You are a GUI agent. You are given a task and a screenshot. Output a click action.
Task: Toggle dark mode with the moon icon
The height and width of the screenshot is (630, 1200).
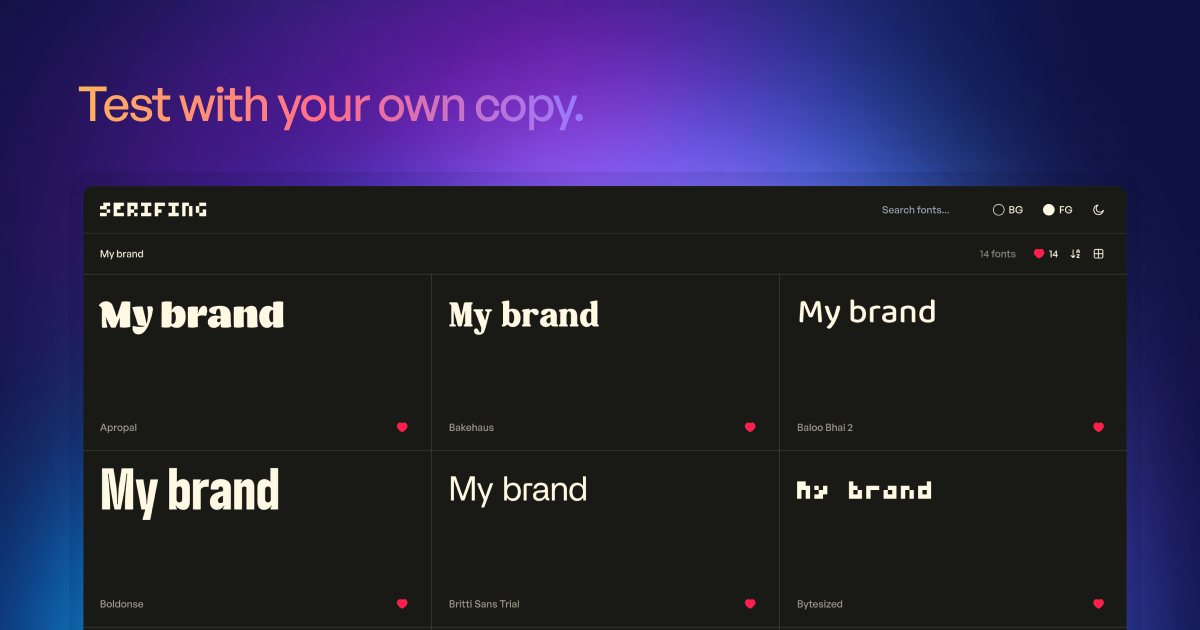1098,209
